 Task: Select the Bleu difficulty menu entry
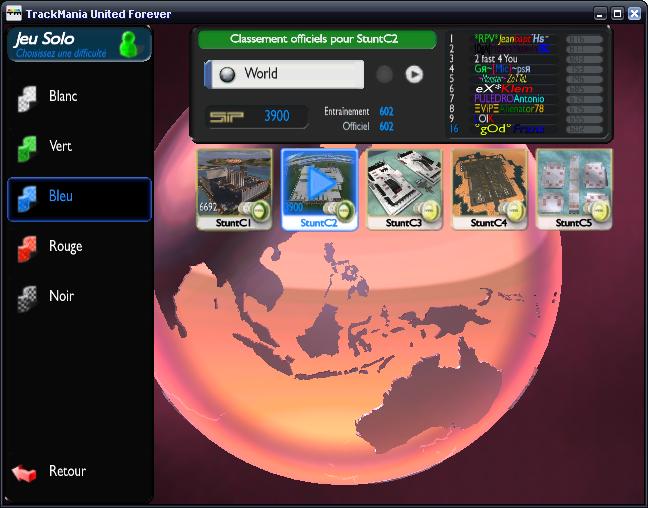pyautogui.click(x=79, y=198)
